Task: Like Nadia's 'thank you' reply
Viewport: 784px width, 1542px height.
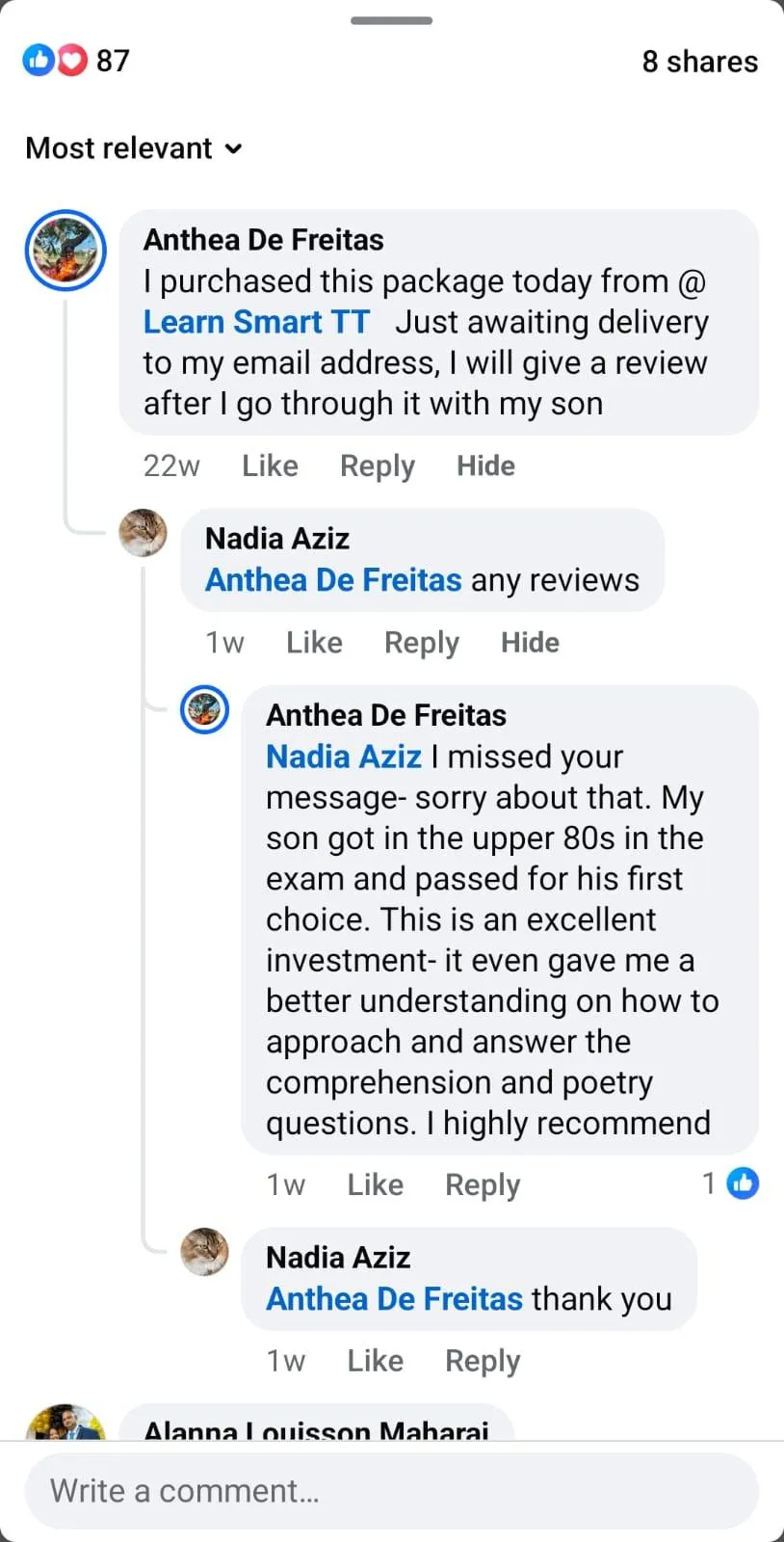Action: pyautogui.click(x=375, y=1361)
